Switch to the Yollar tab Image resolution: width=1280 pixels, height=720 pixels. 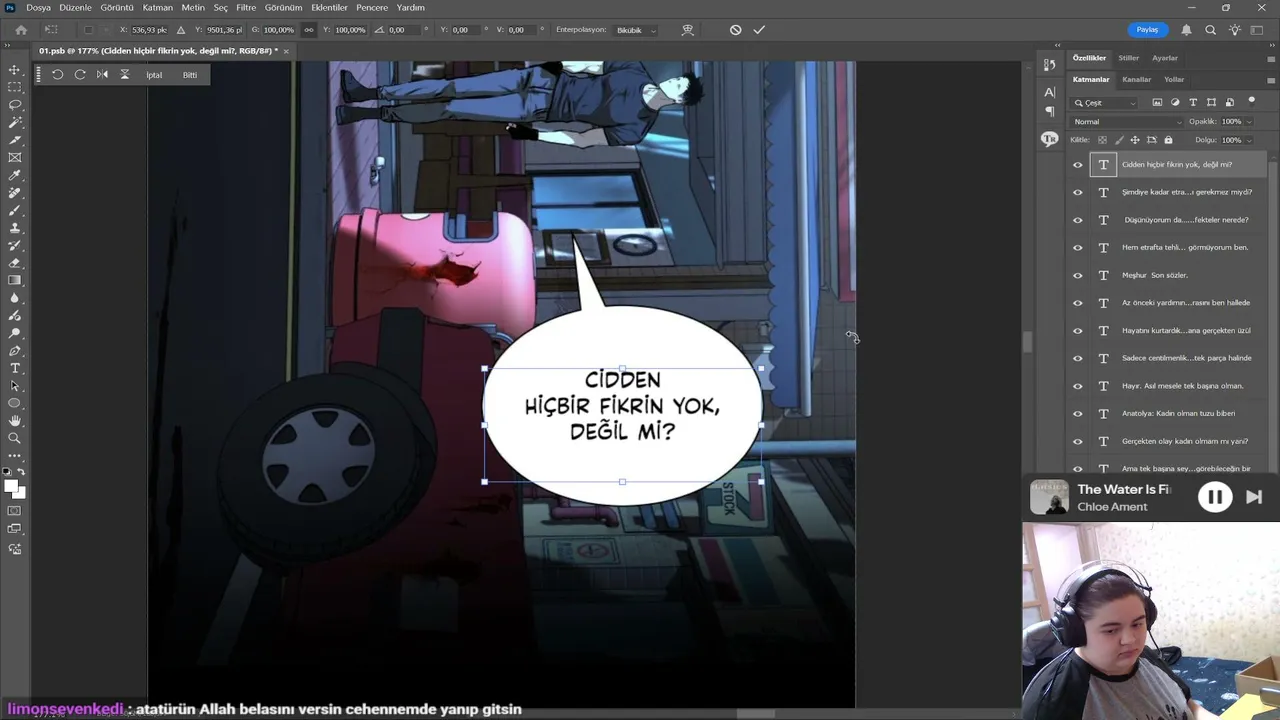(1174, 79)
